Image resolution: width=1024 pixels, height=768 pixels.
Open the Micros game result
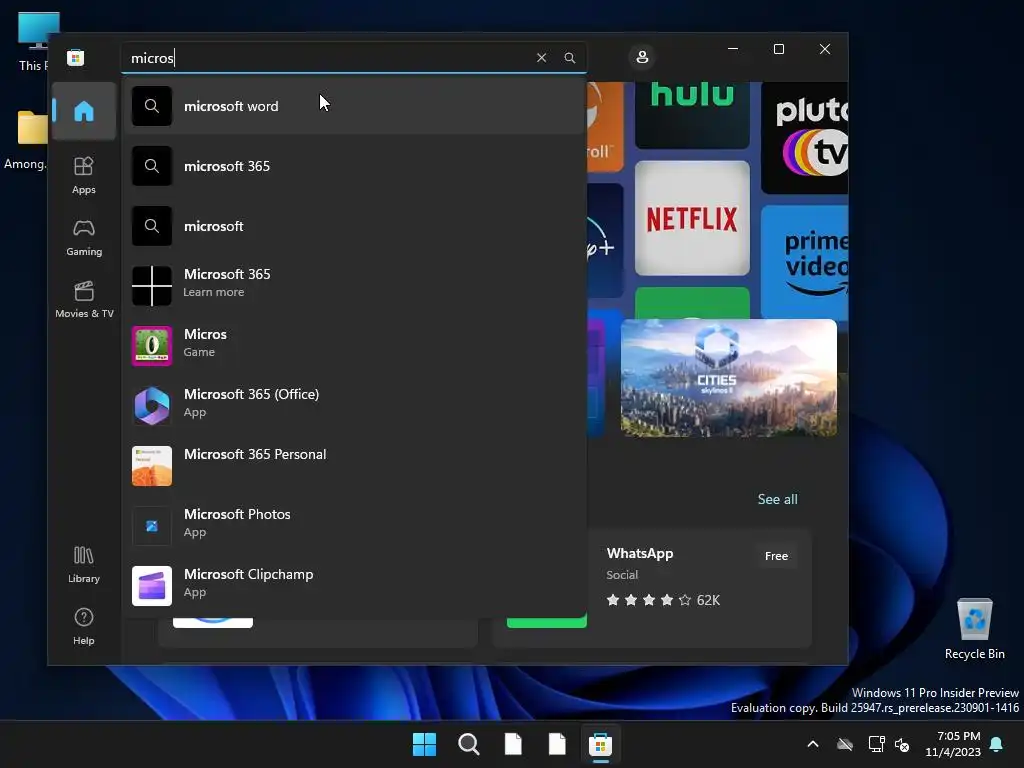click(x=354, y=345)
